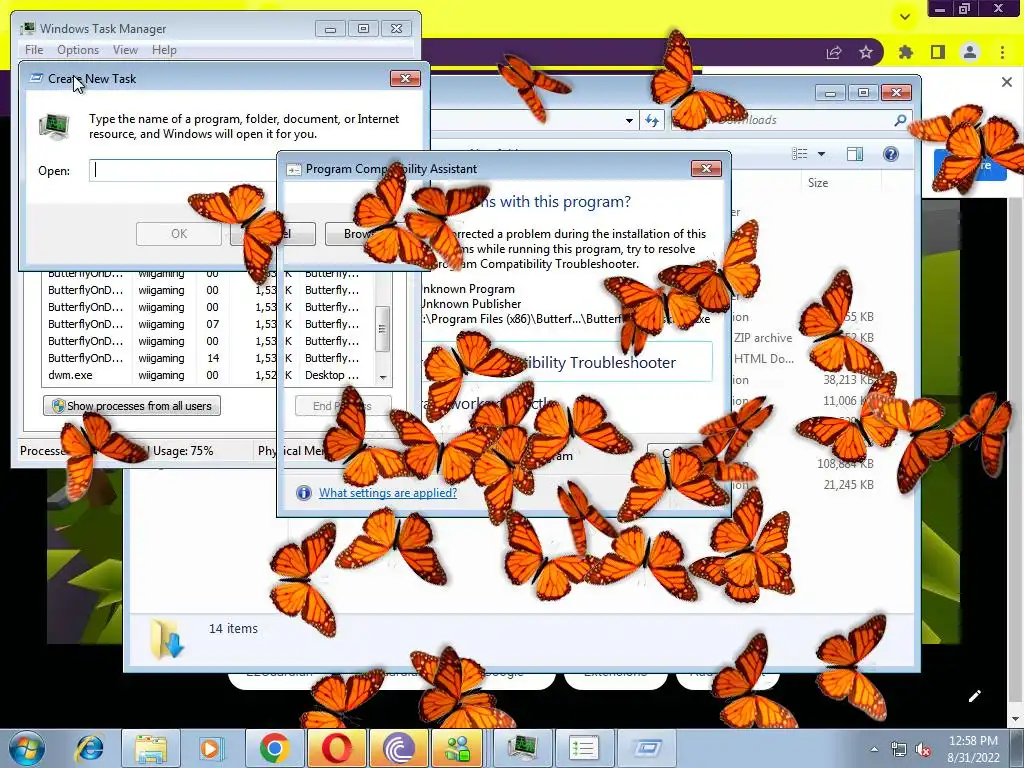Click the Downloads folder icon in details pane
The image size is (1024, 768).
pos(167,639)
